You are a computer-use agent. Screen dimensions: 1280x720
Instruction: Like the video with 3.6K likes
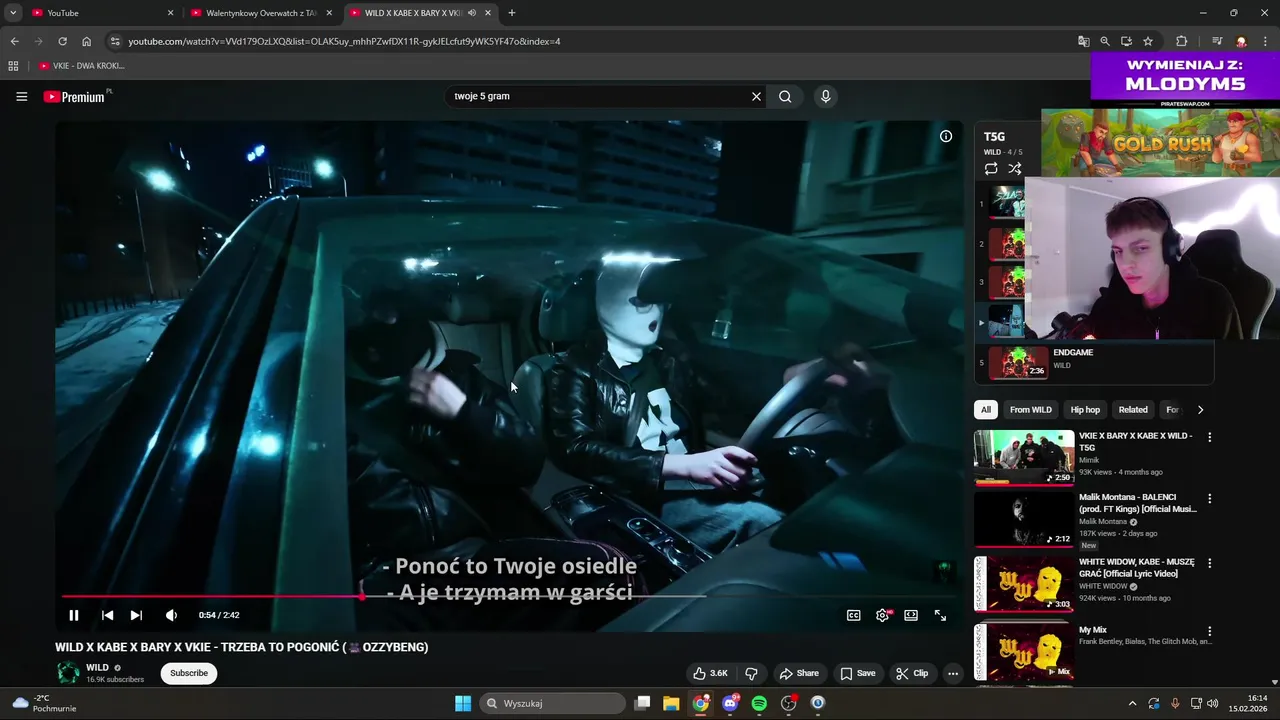point(710,673)
